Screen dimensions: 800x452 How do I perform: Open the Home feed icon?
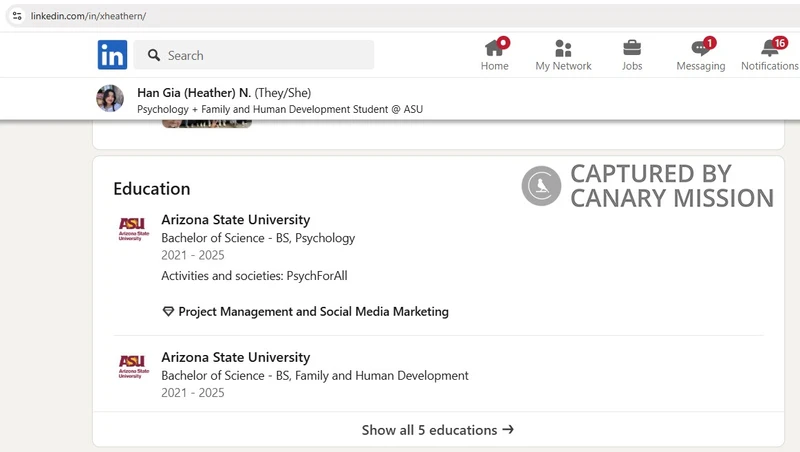coord(494,48)
